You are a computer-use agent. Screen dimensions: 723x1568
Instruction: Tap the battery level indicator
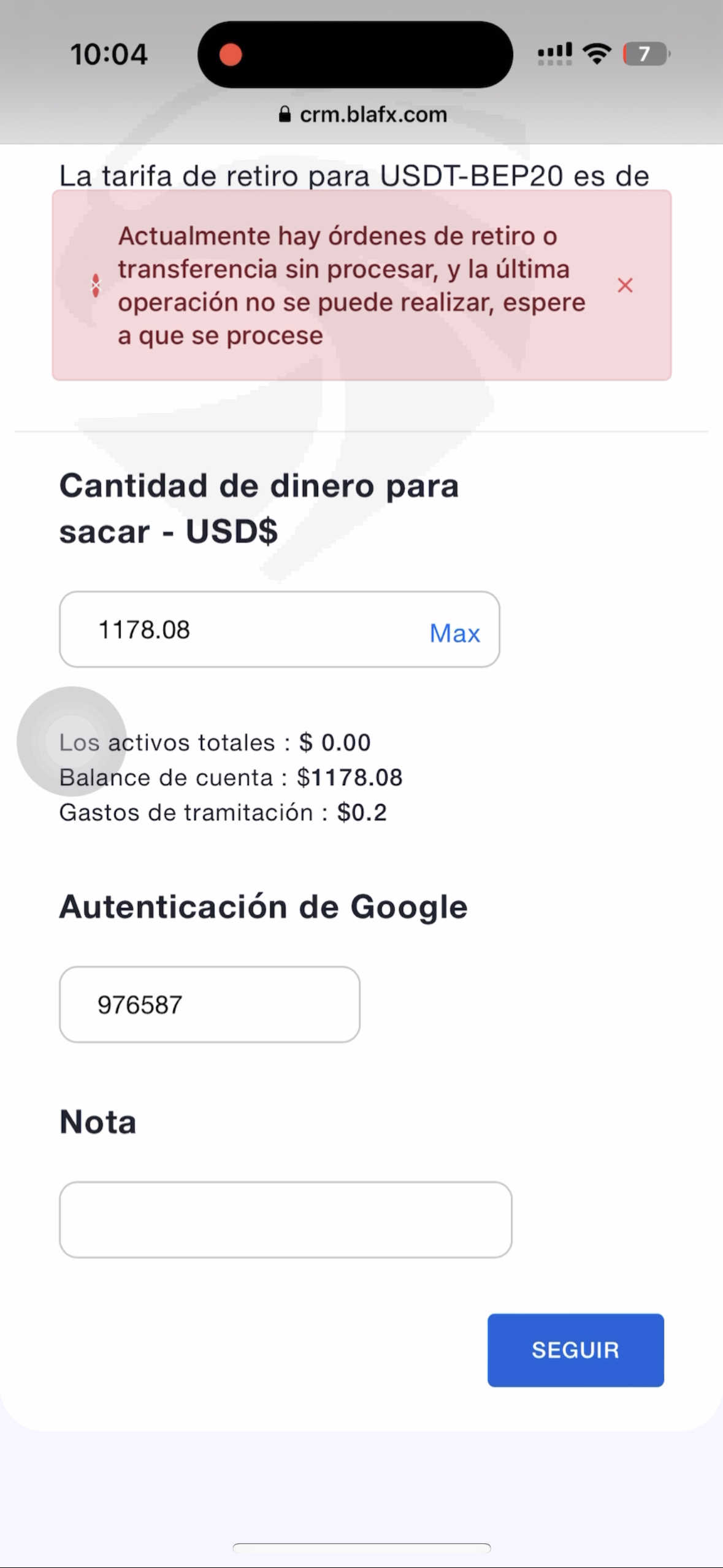(646, 54)
